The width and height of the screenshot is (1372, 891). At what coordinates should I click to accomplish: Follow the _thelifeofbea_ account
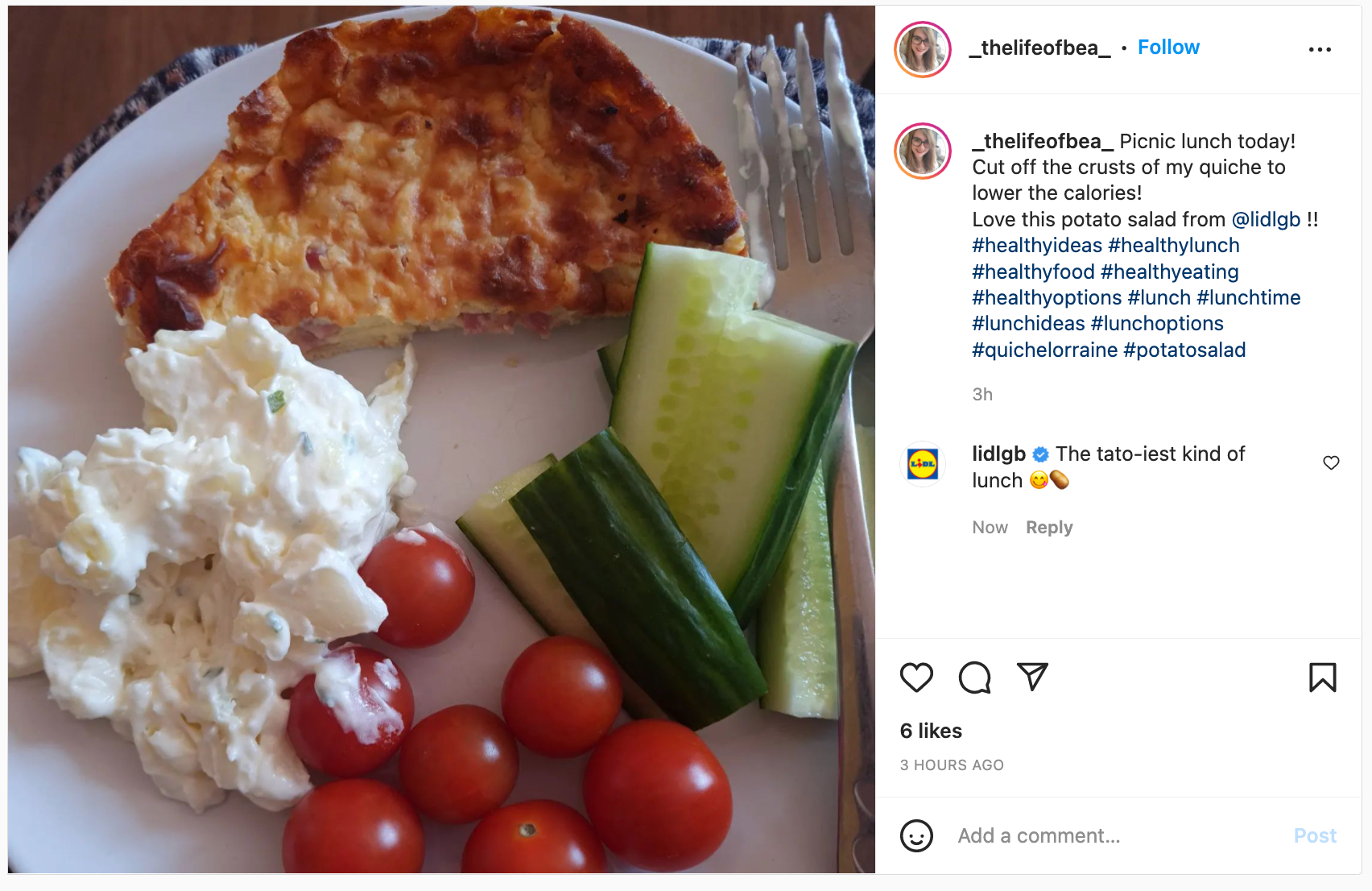coord(1168,48)
